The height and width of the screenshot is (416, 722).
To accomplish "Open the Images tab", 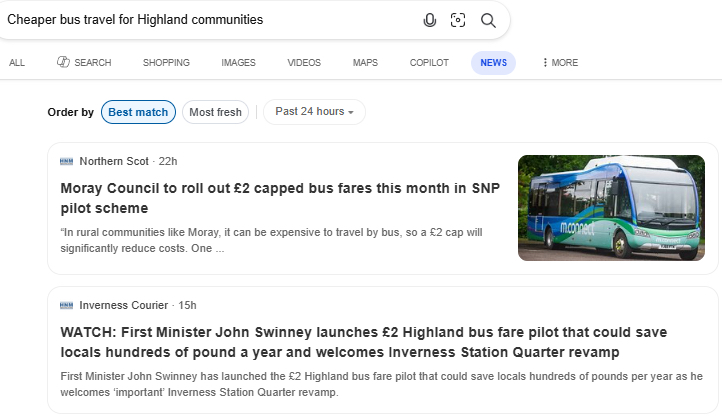I will click(x=238, y=63).
